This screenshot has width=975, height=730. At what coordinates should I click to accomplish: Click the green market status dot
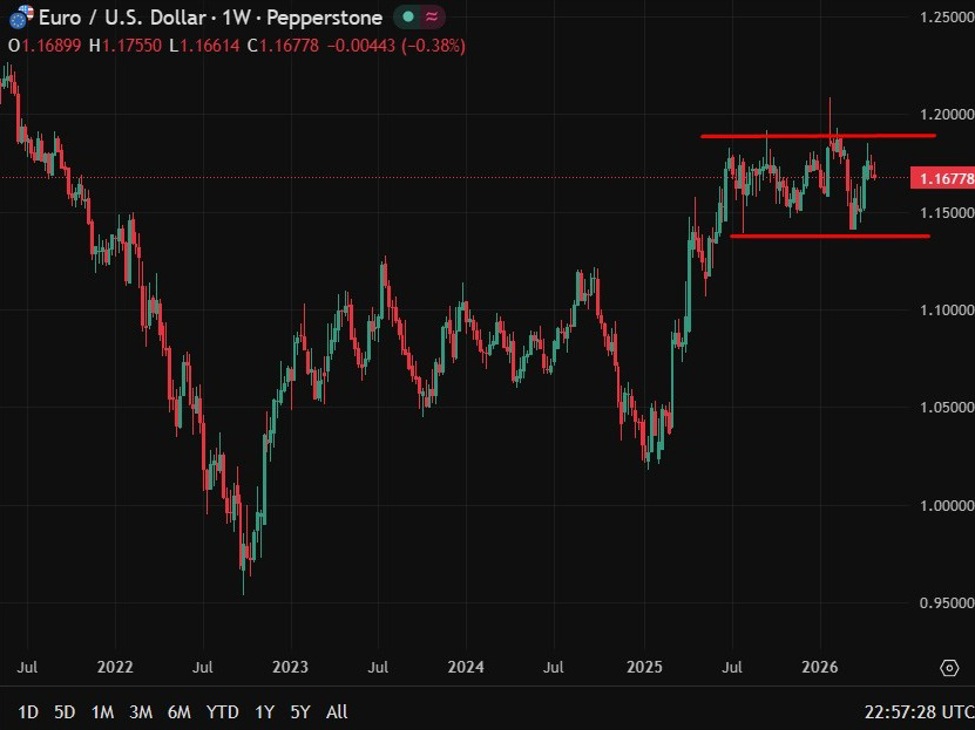coord(408,18)
